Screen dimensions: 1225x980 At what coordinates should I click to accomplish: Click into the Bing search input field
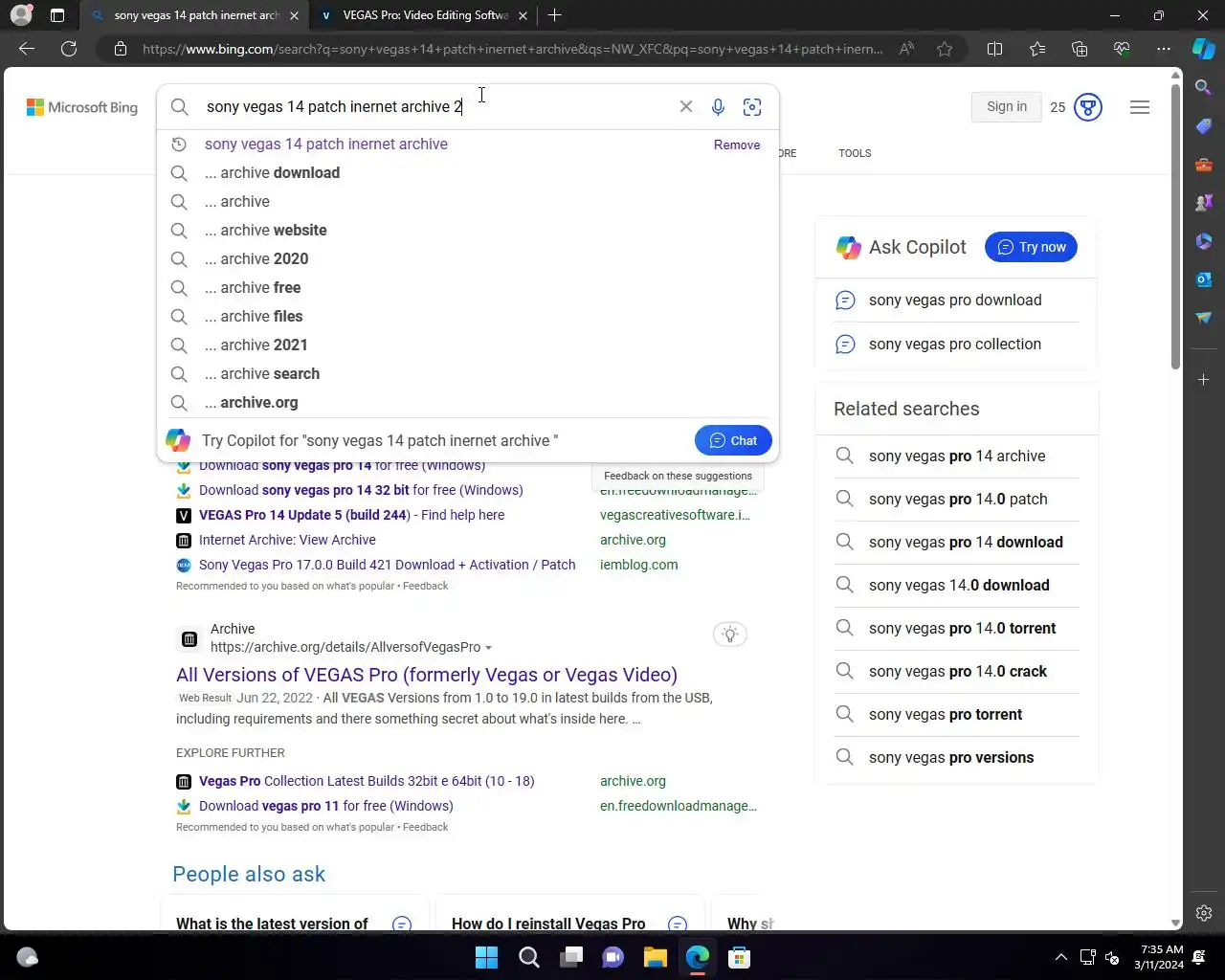click(435, 107)
